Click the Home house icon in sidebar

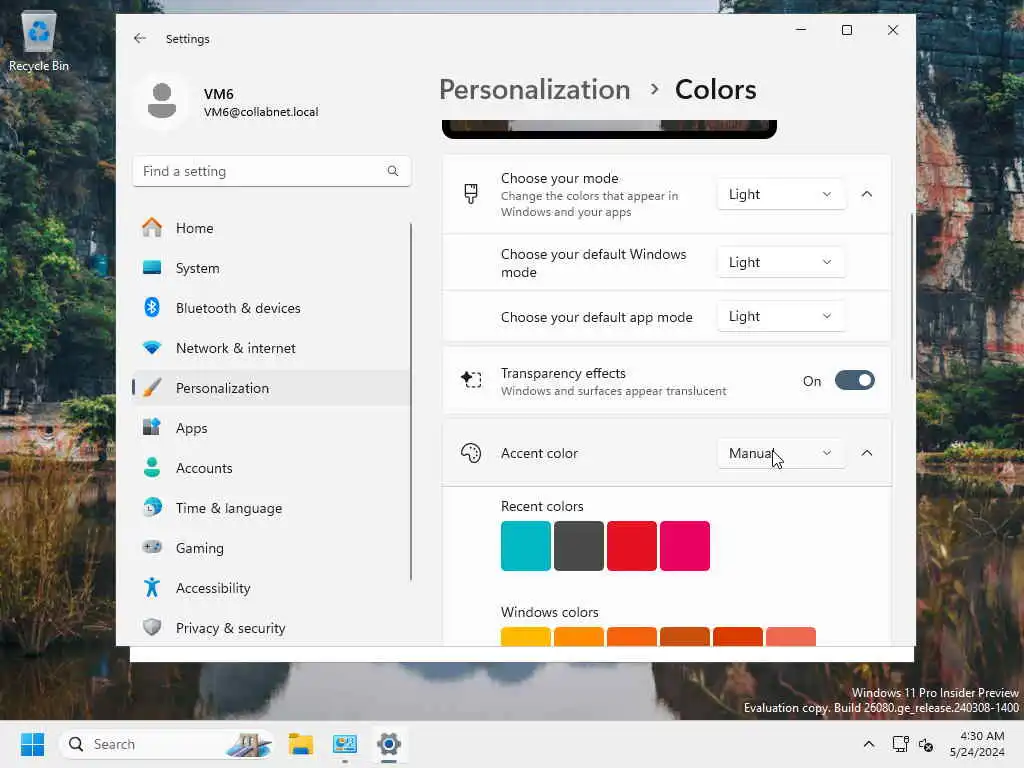152,227
